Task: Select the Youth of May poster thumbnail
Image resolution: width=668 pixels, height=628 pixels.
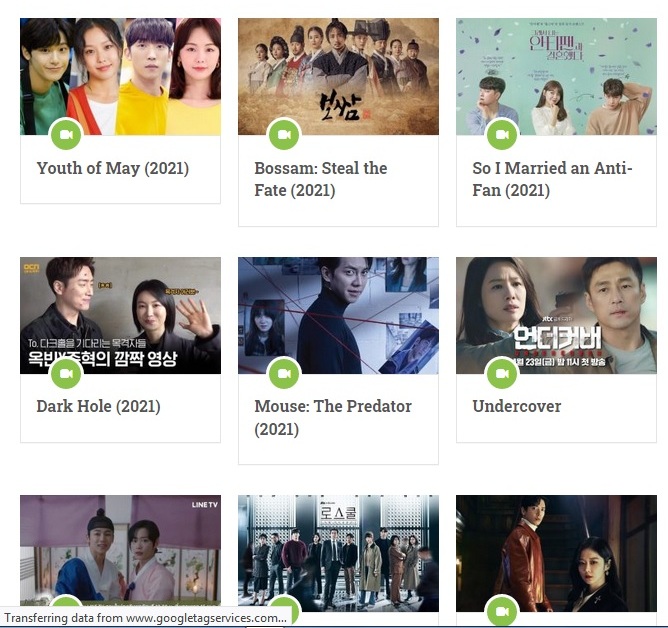Action: pyautogui.click(x=121, y=77)
